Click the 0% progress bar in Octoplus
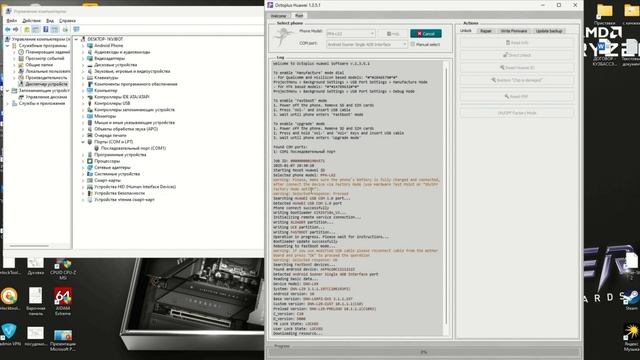Image resolution: width=640 pixels, height=360 pixels. [x=424, y=352]
